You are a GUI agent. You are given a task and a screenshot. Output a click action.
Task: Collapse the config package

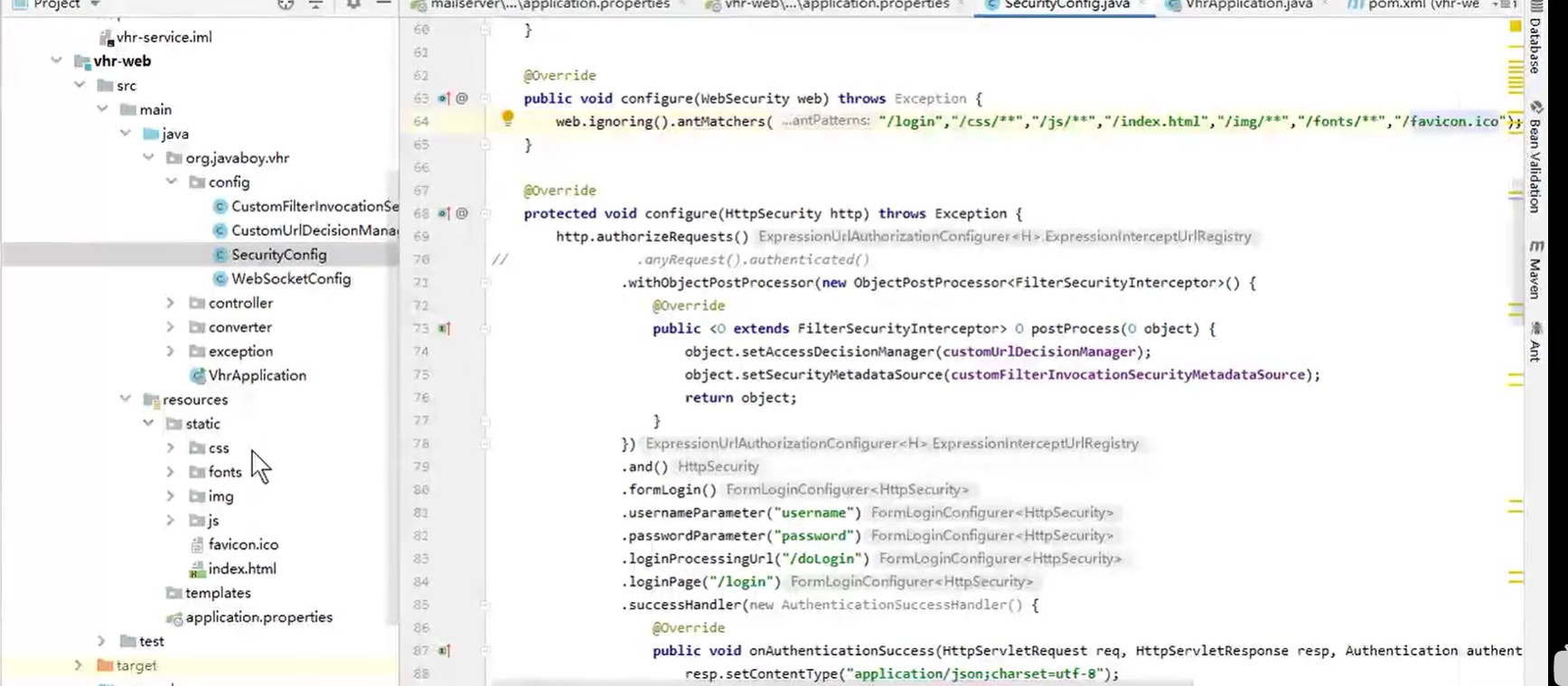click(x=171, y=182)
